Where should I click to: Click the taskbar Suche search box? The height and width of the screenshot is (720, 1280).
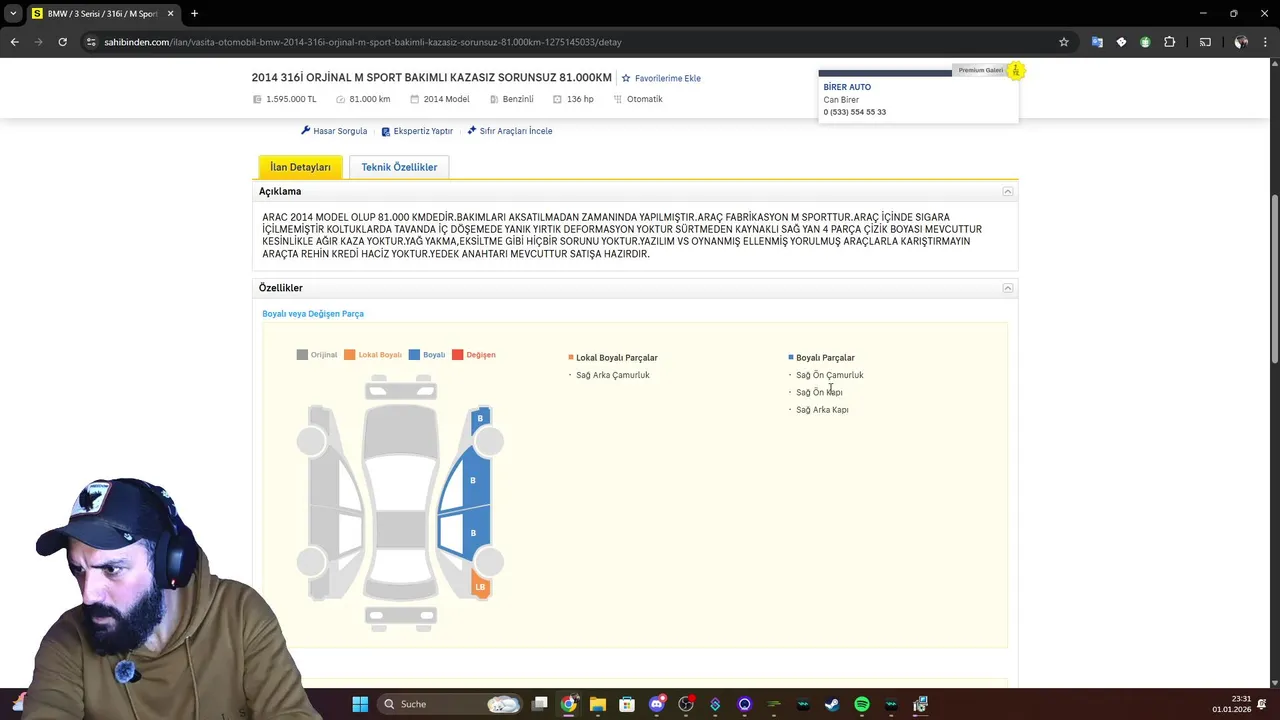[449, 704]
